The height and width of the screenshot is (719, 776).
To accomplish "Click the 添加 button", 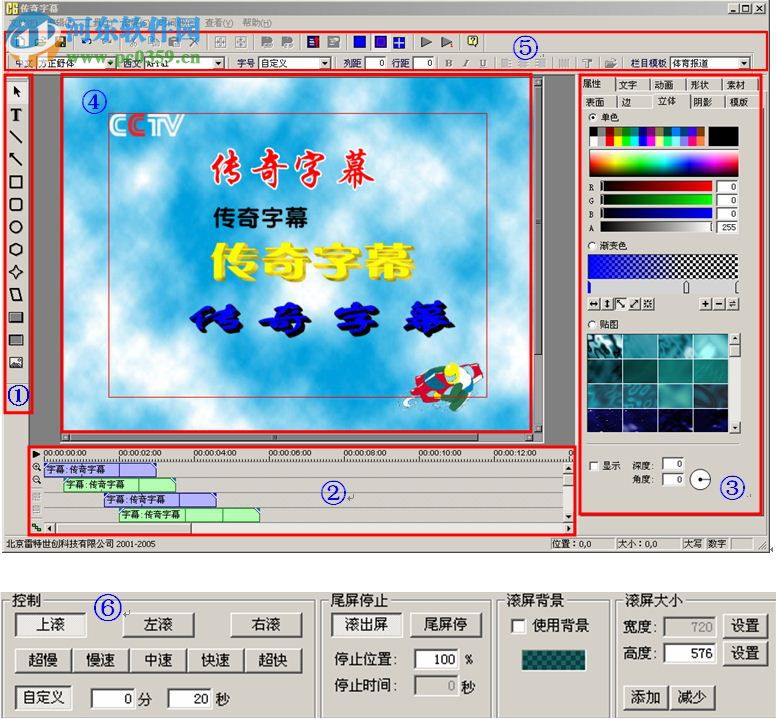I will pos(645,697).
